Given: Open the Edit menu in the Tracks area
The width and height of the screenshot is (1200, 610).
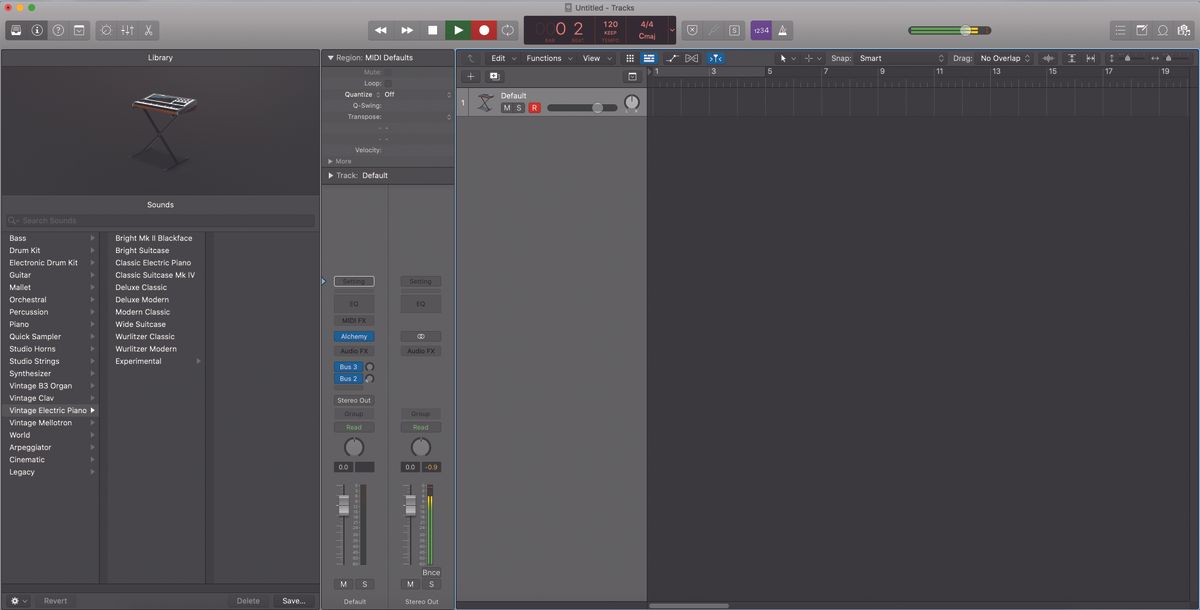Looking at the screenshot, I should point(499,58).
